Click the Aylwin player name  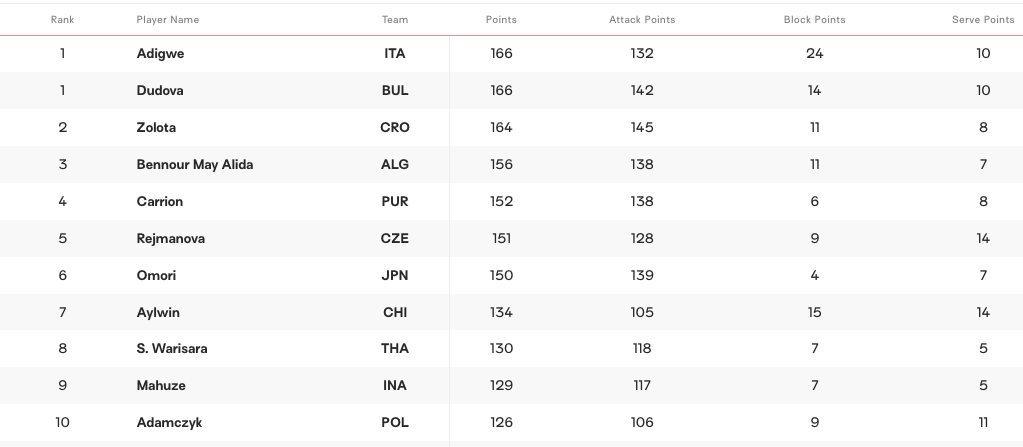158,313
